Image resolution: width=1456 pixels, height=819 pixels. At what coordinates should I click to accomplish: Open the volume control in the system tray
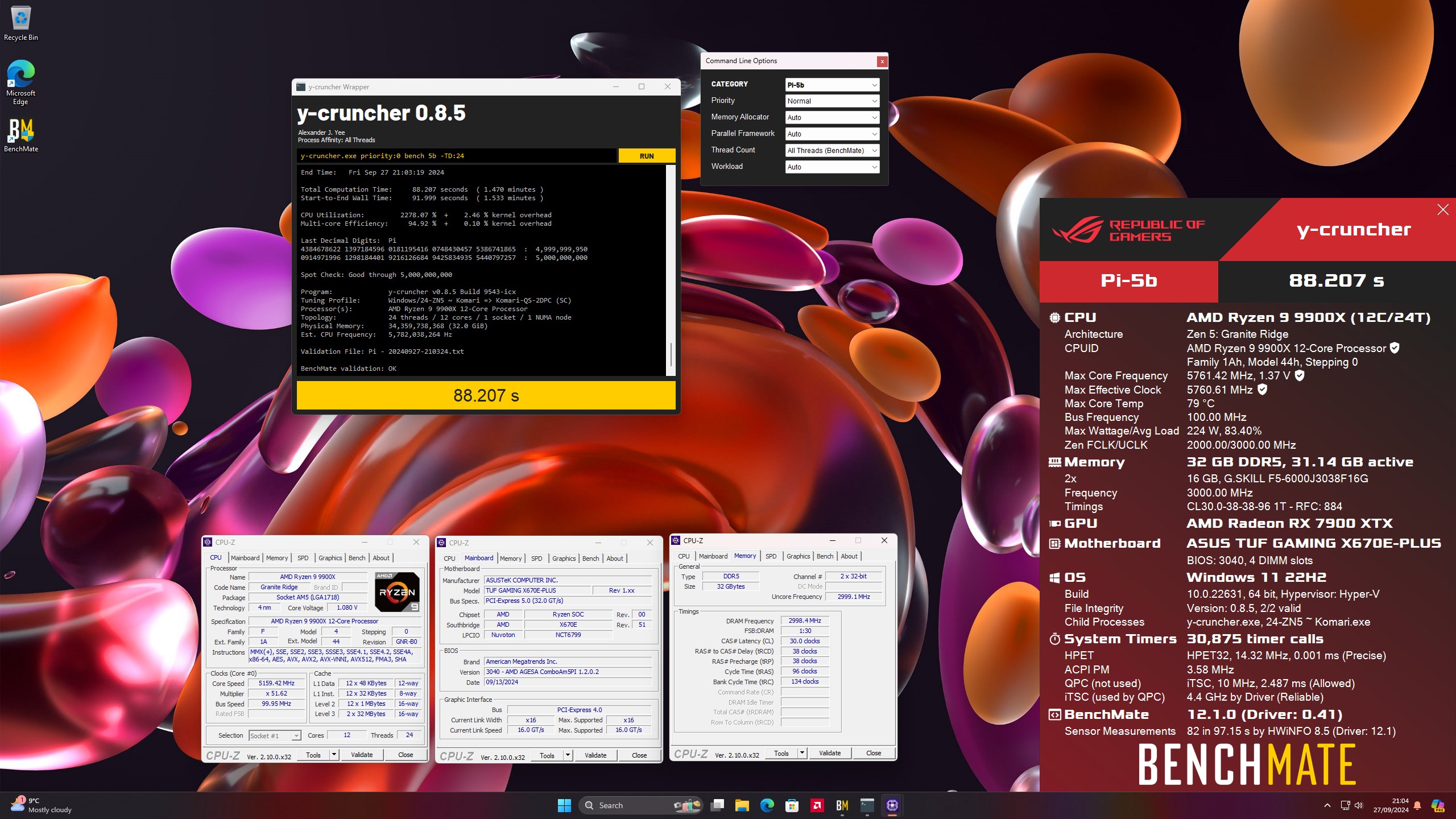(x=1359, y=805)
